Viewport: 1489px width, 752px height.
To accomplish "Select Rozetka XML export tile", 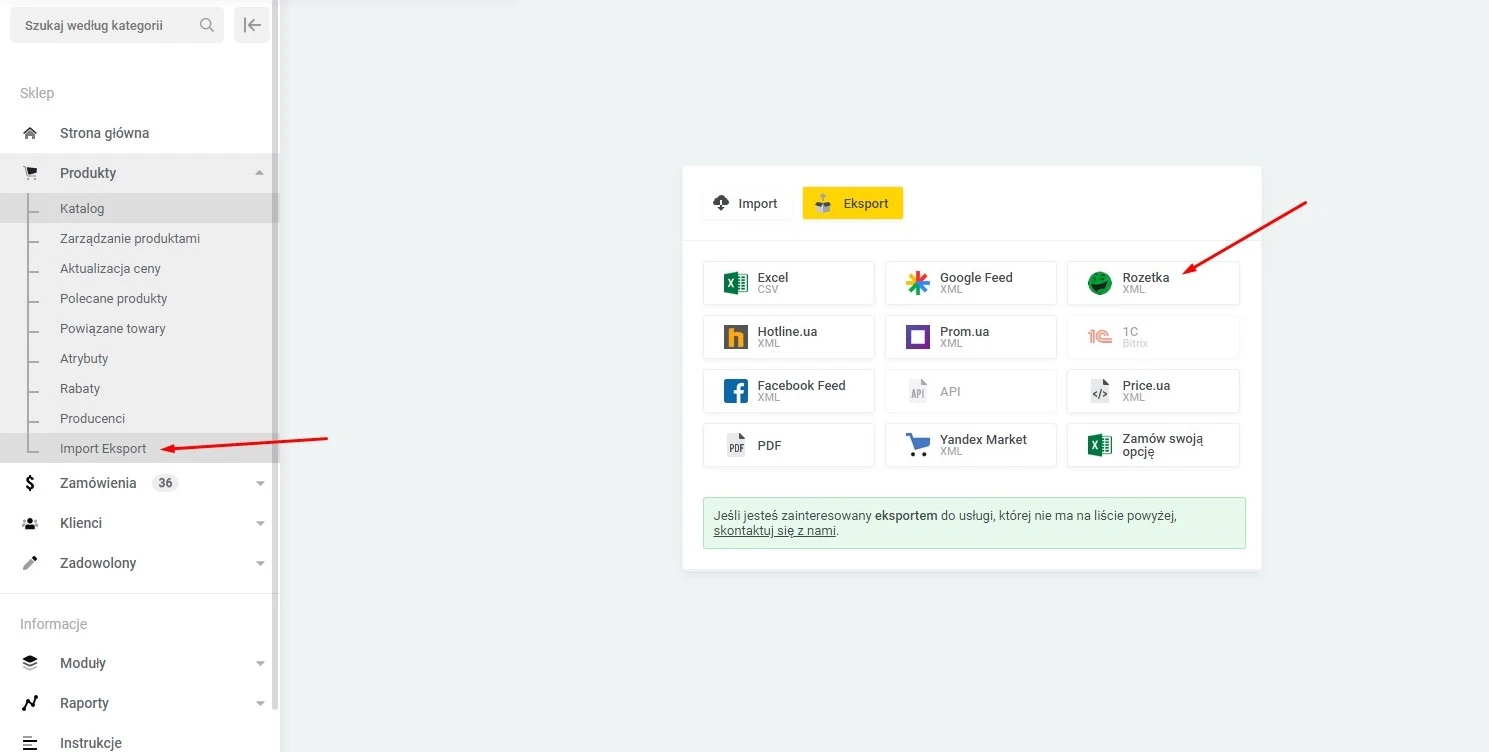I will coord(1152,283).
